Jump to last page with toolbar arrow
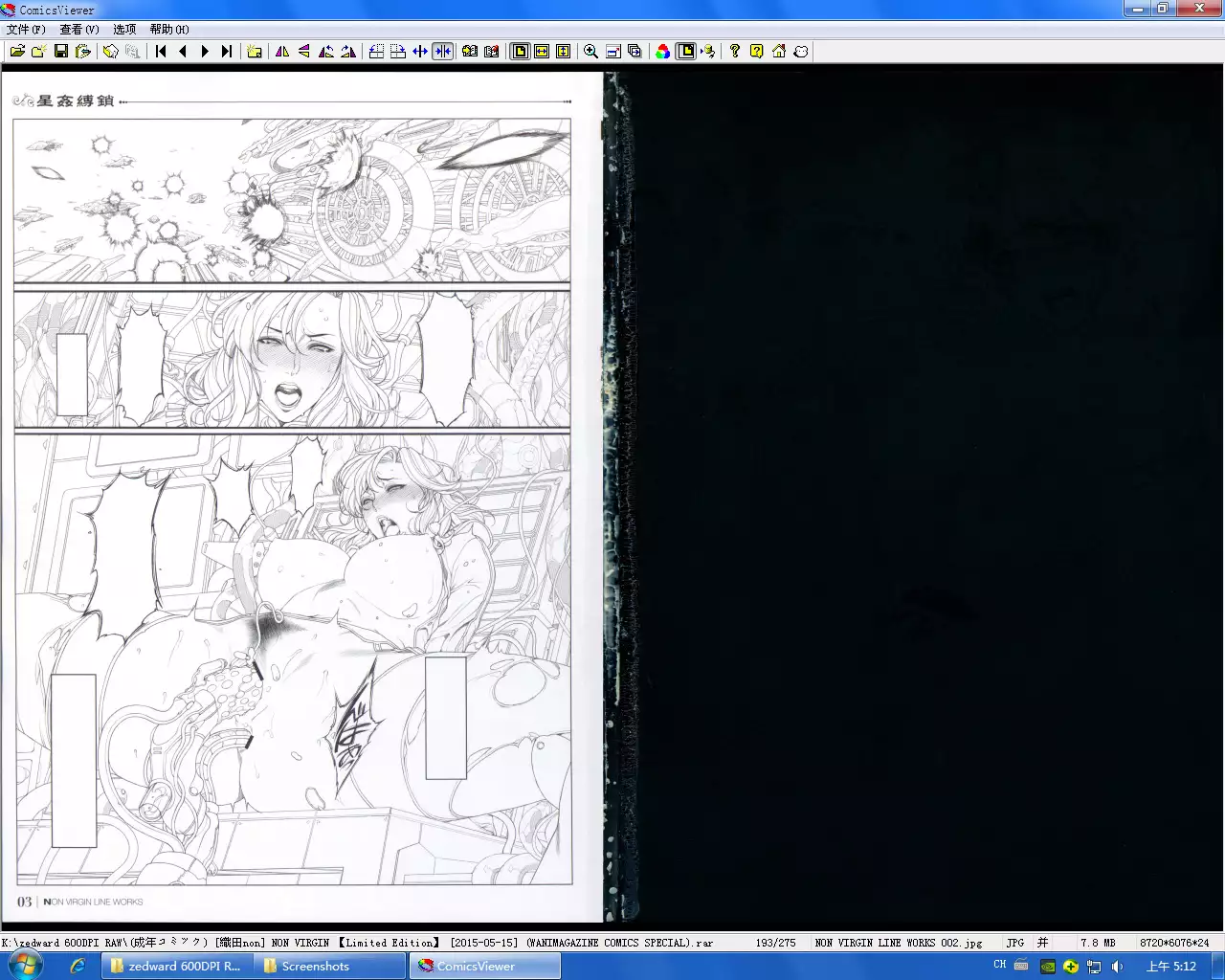1225x980 pixels. coord(227,52)
